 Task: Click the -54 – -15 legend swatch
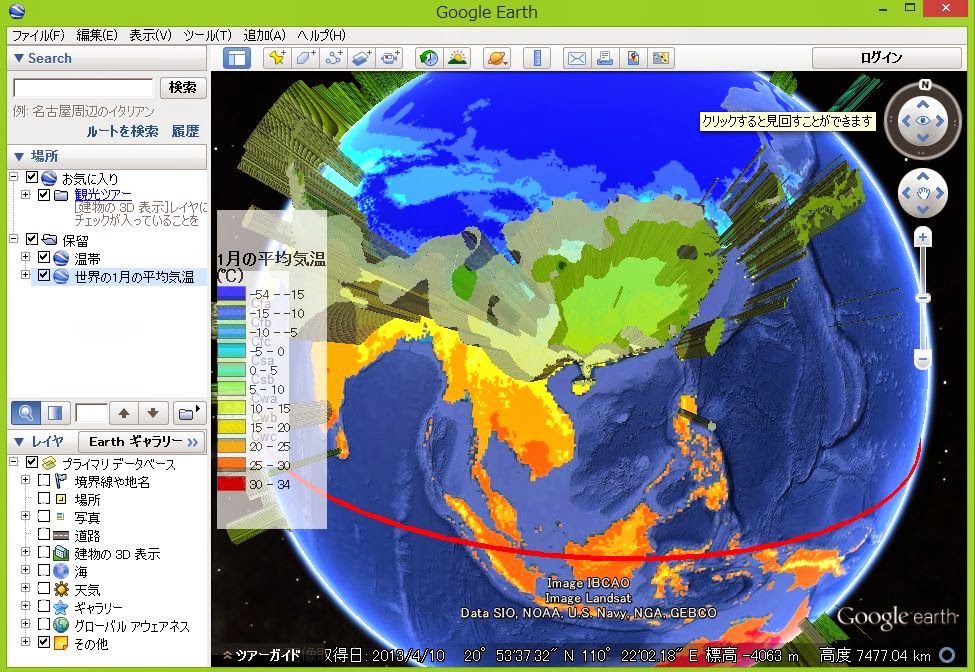pos(231,293)
